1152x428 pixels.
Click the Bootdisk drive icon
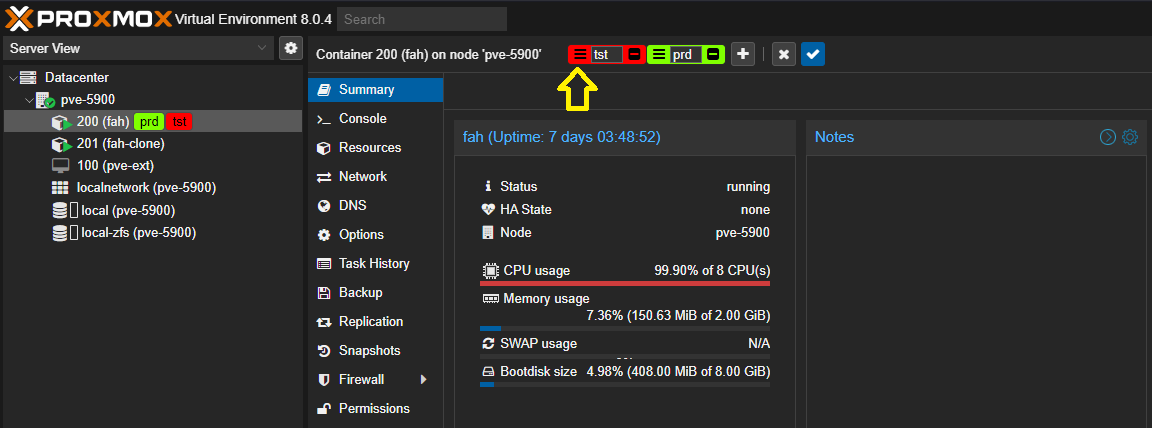click(x=489, y=372)
